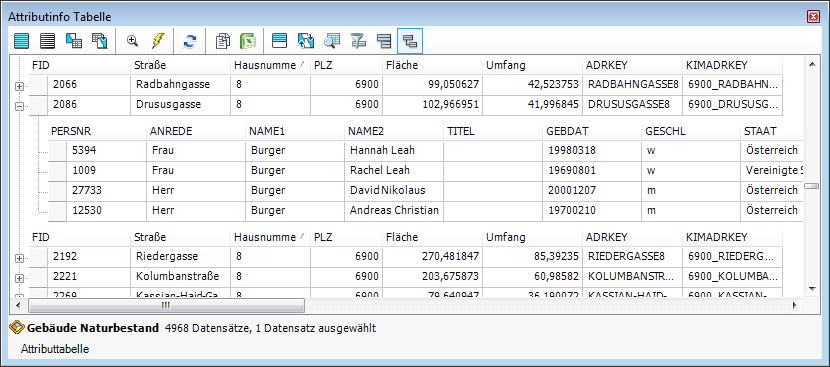Click the cell "Drususgasse"
This screenshot has height=367, width=830.
coord(181,105)
